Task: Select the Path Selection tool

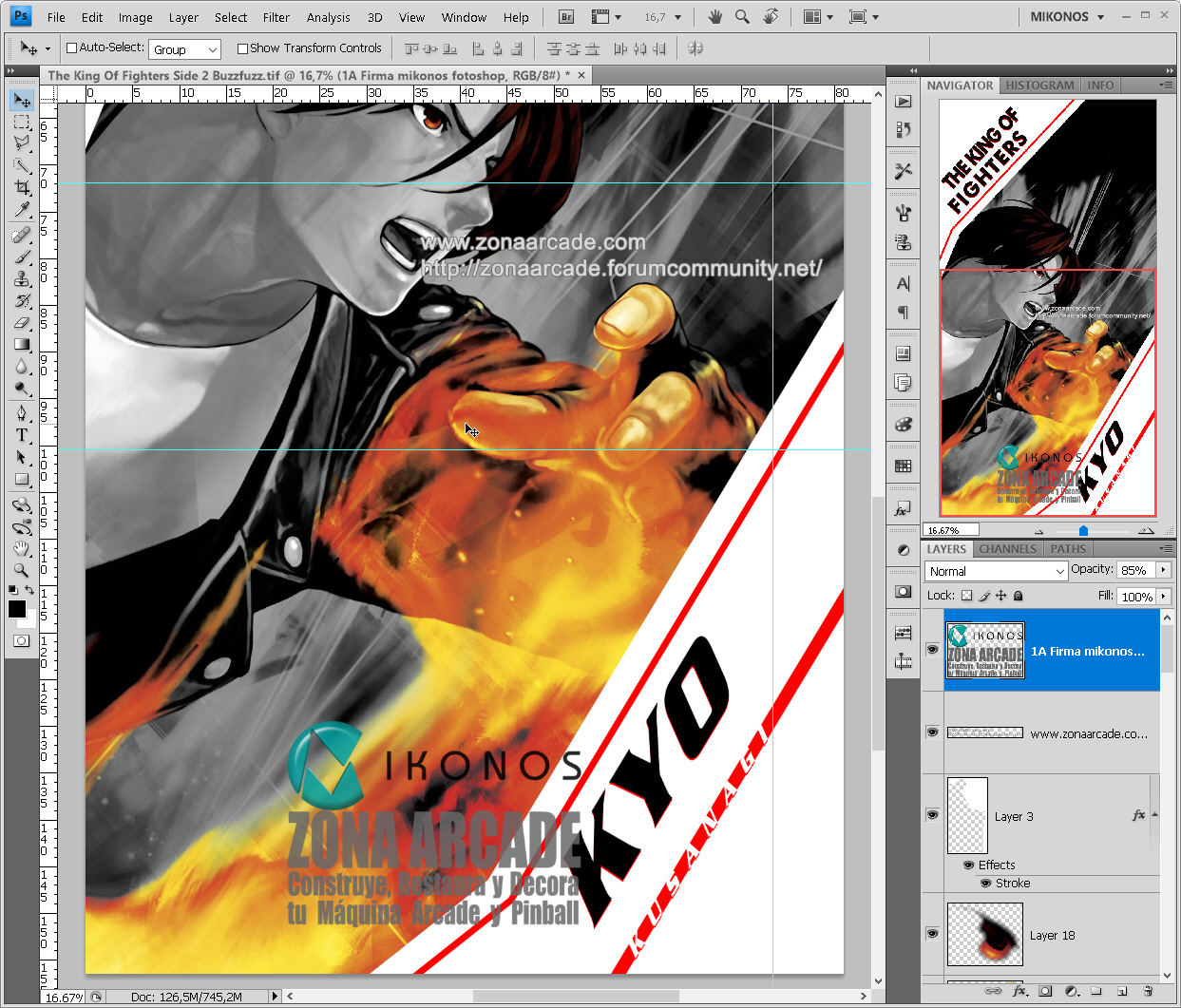Action: coord(22,456)
